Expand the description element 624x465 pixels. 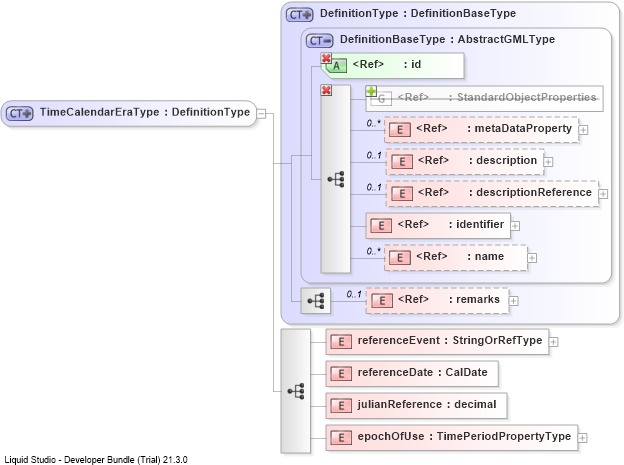click(x=548, y=162)
